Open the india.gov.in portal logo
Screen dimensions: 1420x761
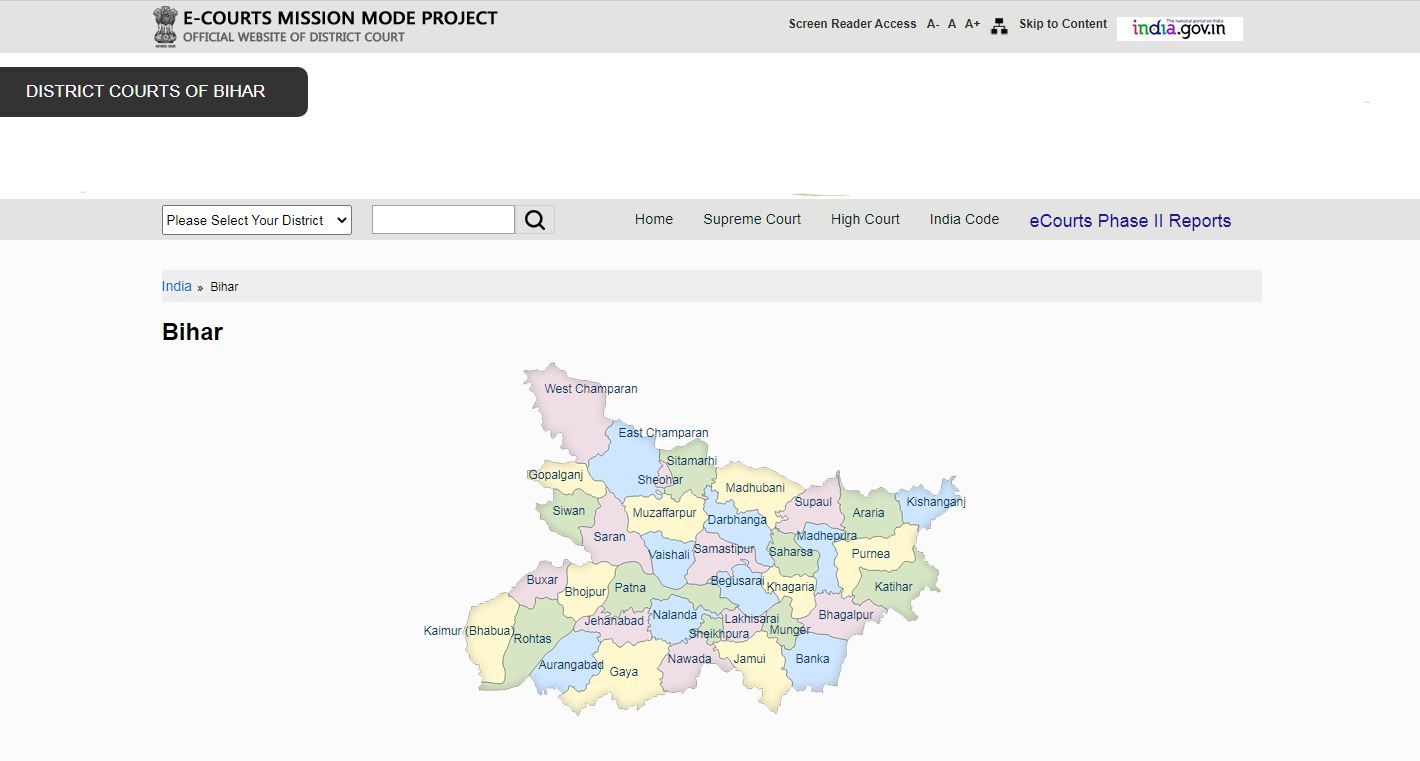click(x=1180, y=28)
